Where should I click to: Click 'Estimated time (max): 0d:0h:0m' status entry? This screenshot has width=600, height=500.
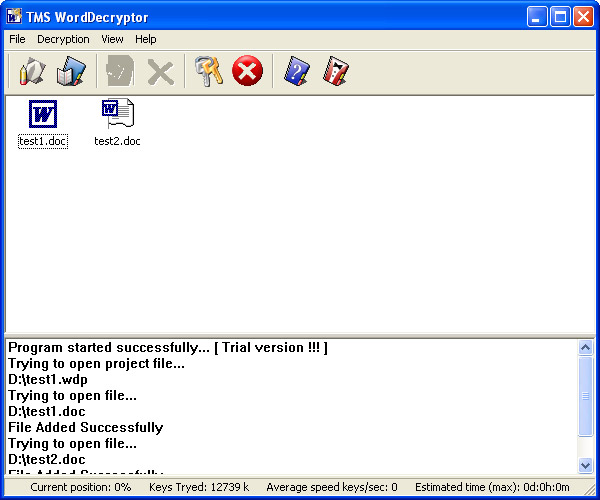[492, 487]
